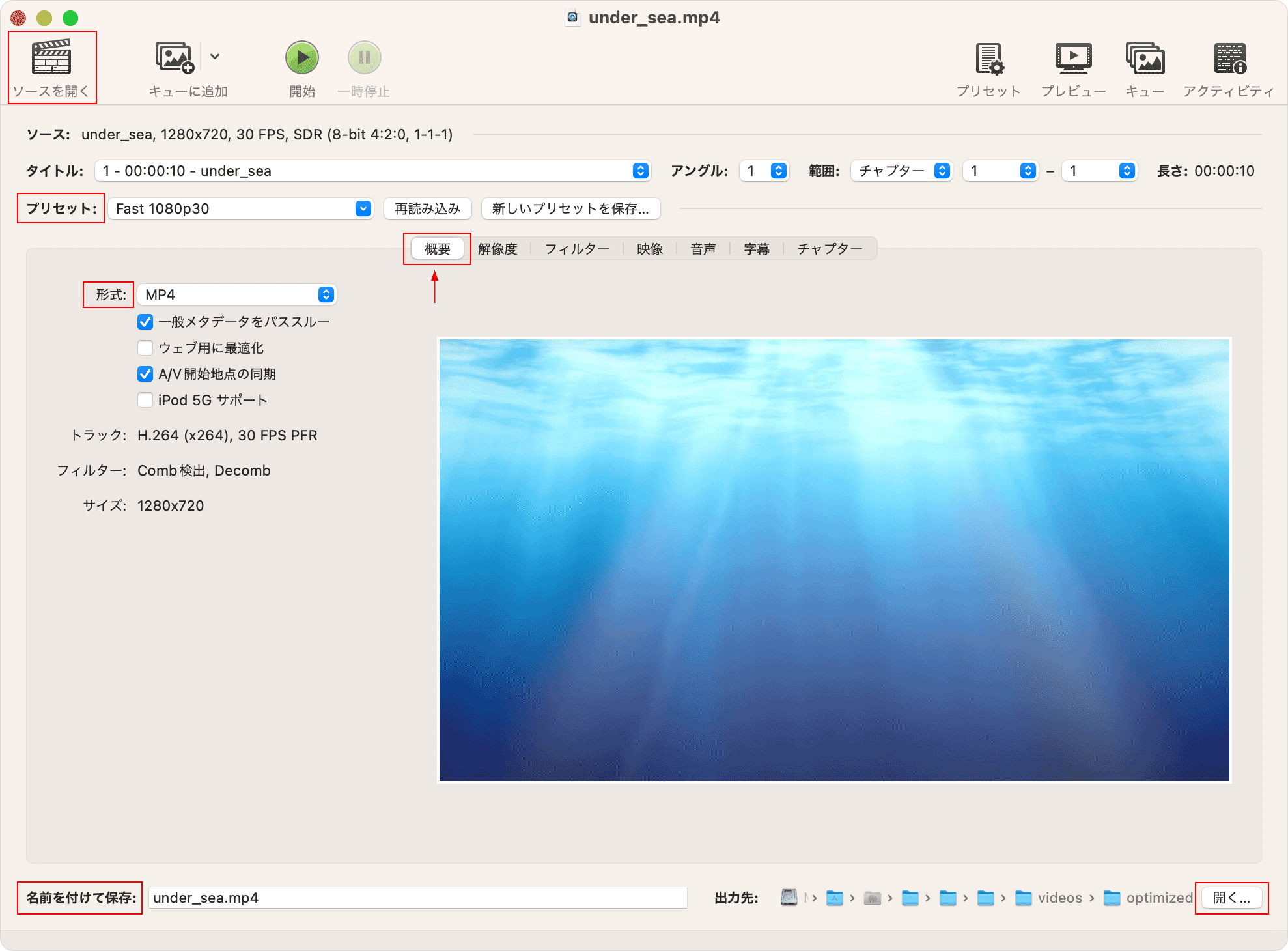
Task: Switch to the フィルター tab
Action: point(577,249)
